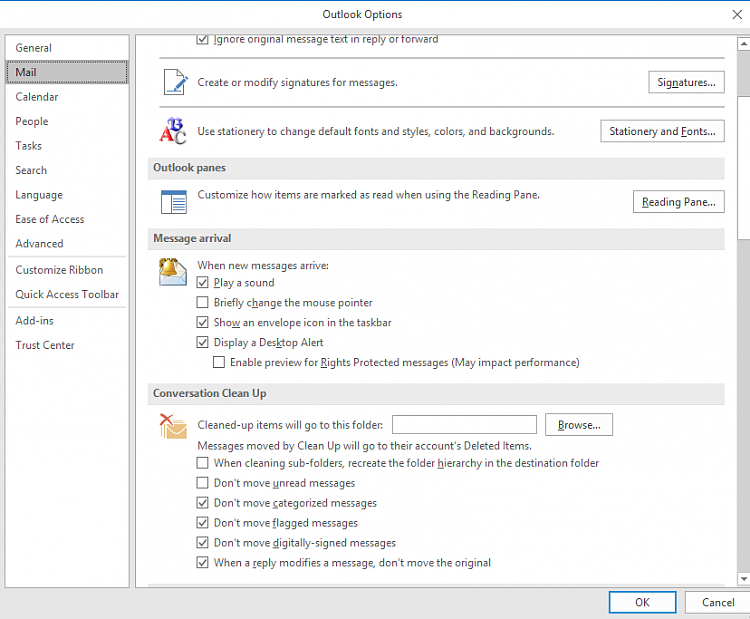The width and height of the screenshot is (750, 619).
Task: Click 'Customize how items are marked as read' text
Action: (369, 195)
